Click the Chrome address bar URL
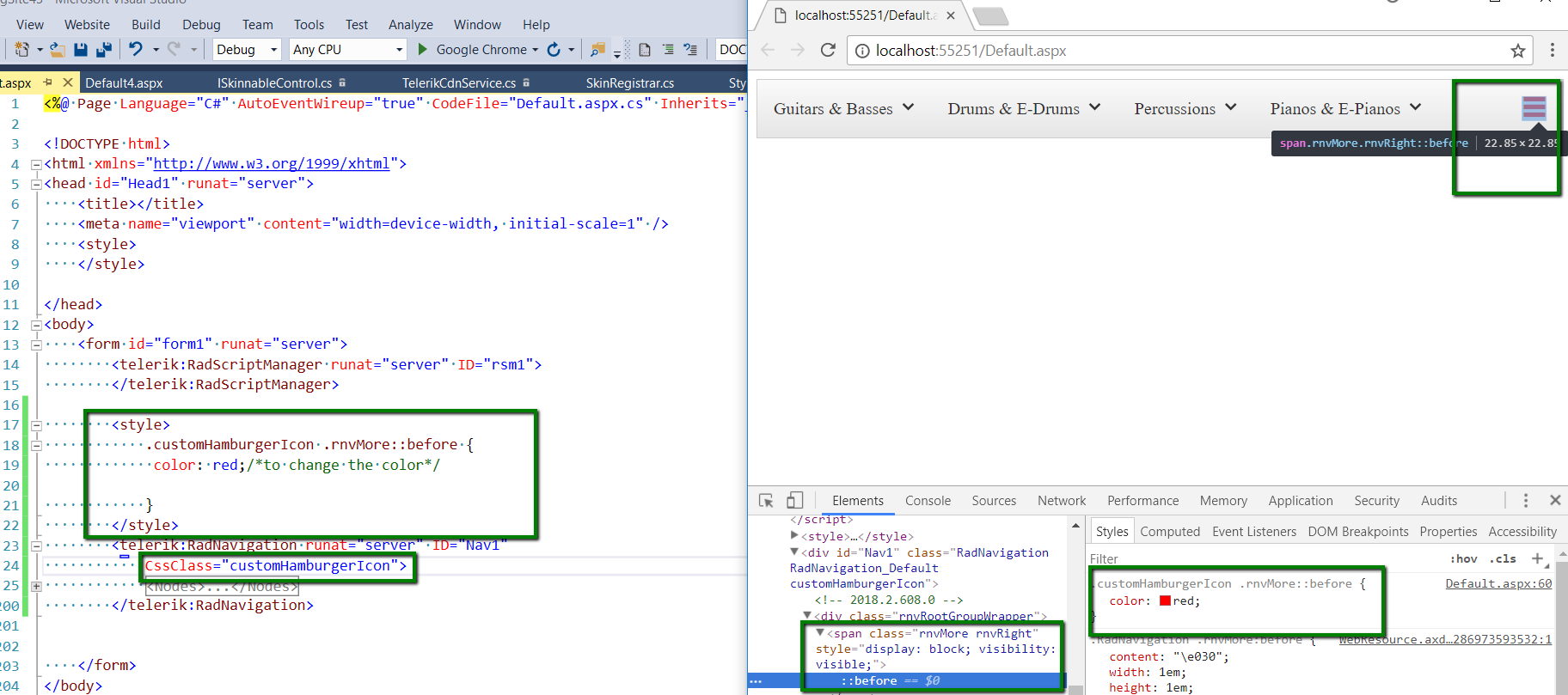 [x=971, y=51]
